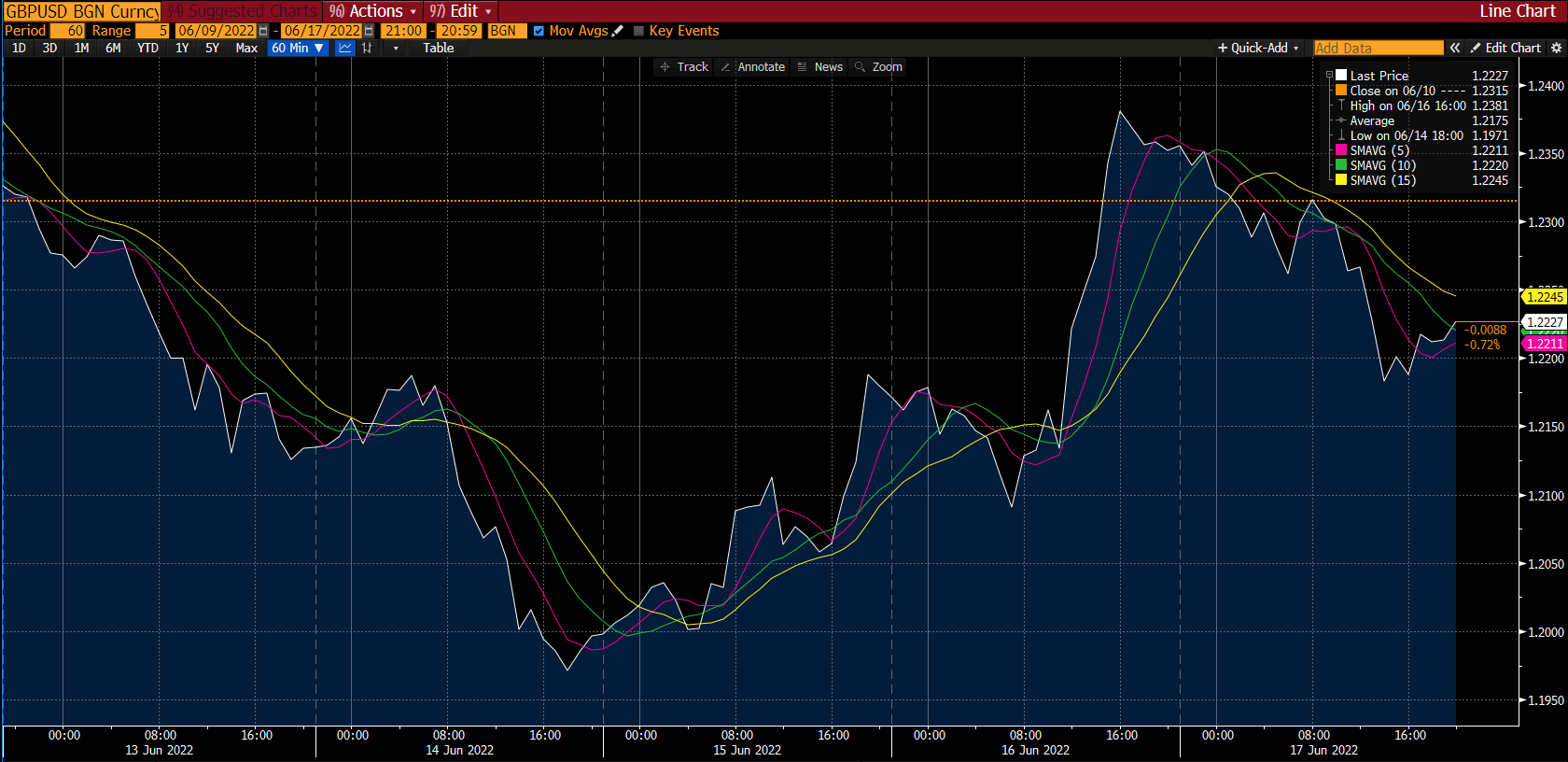The width and height of the screenshot is (1568, 762).
Task: Switch to the bar chart type icon
Action: click(x=368, y=48)
